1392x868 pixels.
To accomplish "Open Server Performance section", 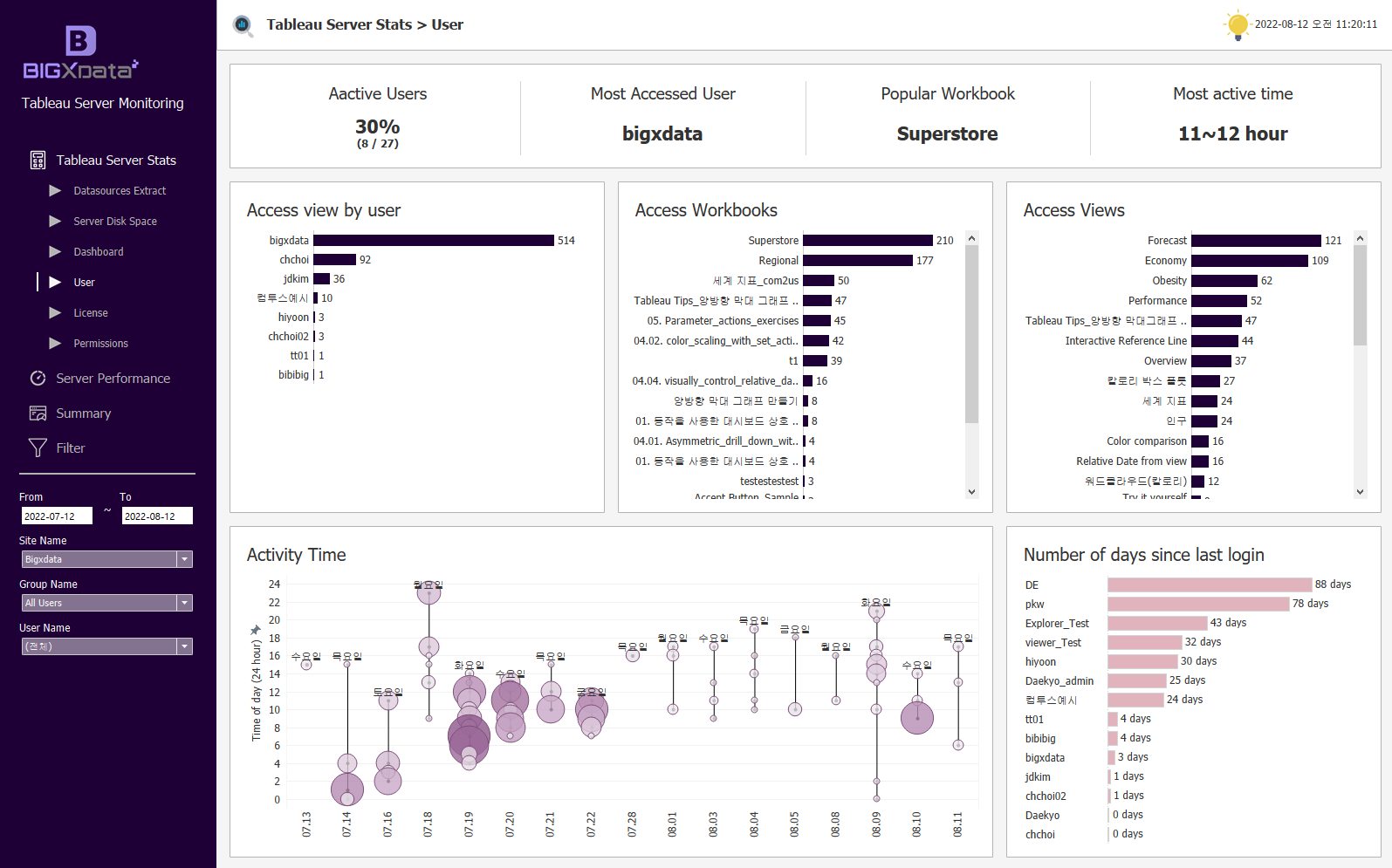I will (113, 379).
